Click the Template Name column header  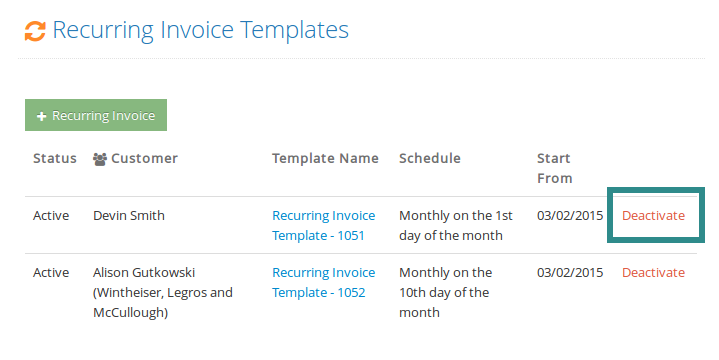tap(325, 158)
